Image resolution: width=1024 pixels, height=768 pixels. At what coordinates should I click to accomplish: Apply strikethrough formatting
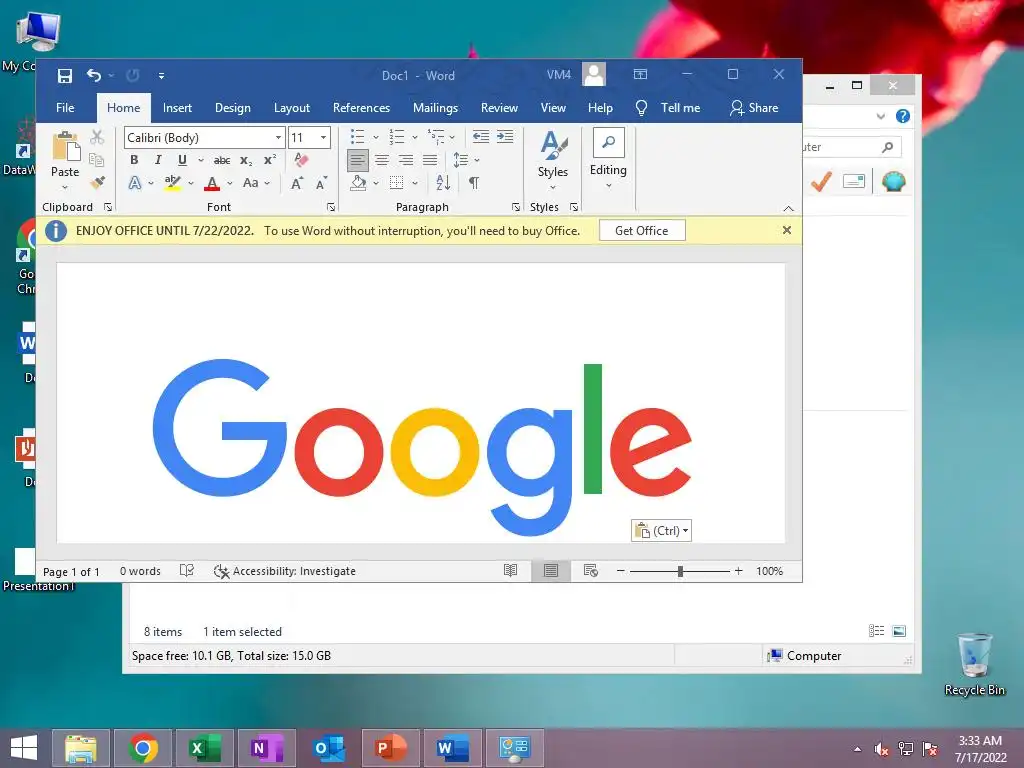(x=222, y=160)
